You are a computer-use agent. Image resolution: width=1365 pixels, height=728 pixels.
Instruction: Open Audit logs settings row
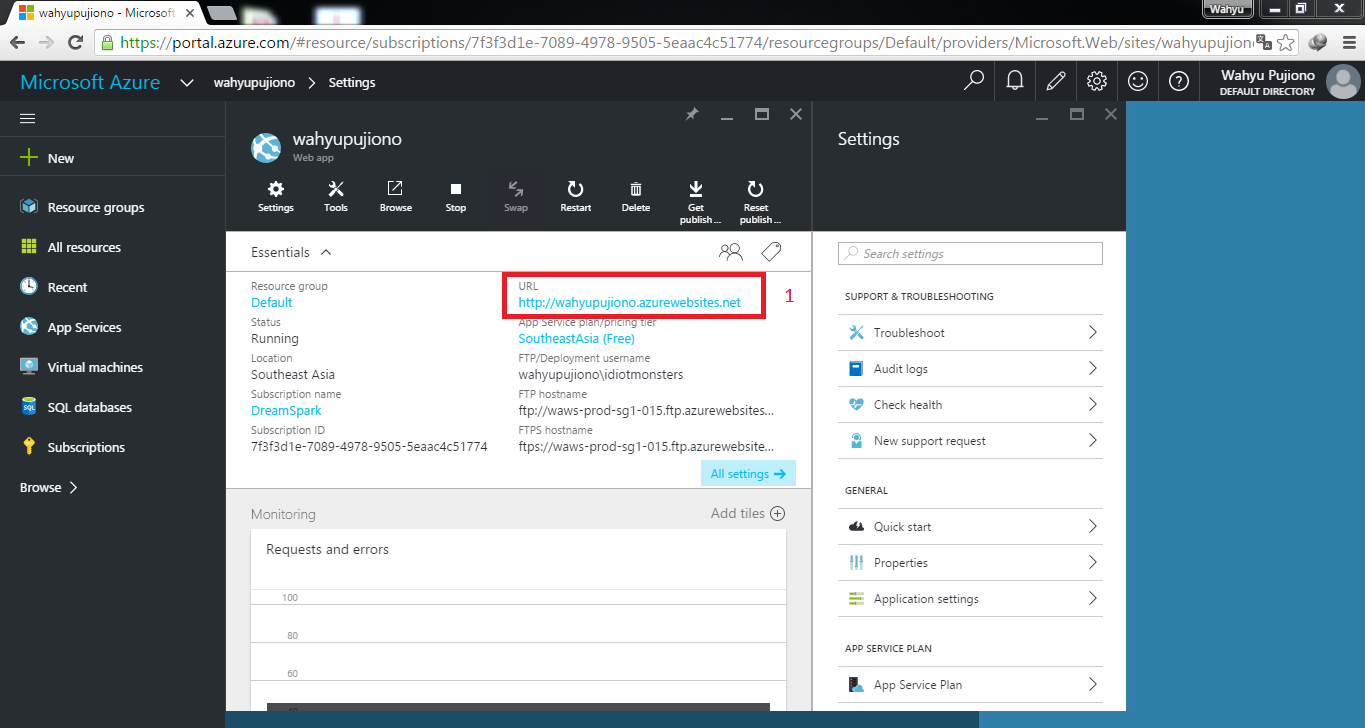[x=970, y=369]
